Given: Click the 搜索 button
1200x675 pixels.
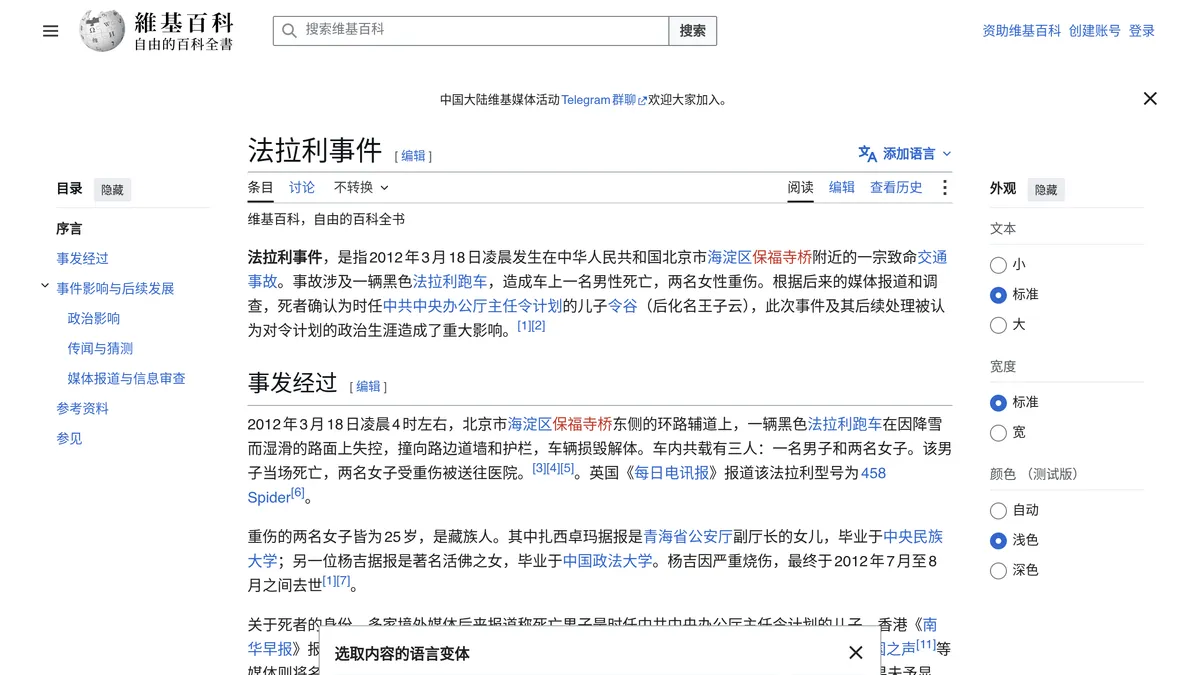Looking at the screenshot, I should click(x=693, y=31).
